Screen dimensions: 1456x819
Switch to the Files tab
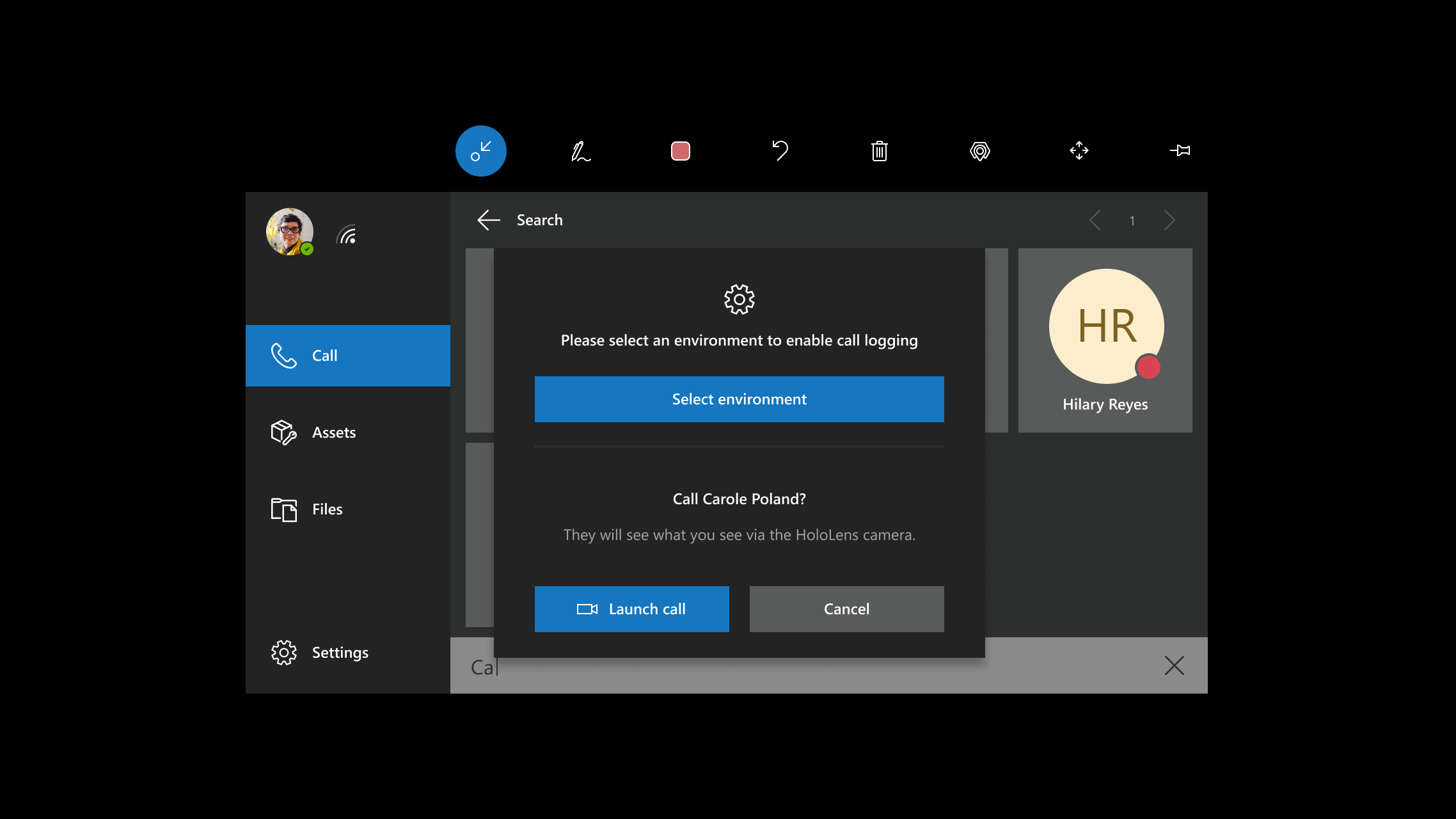pyautogui.click(x=348, y=509)
